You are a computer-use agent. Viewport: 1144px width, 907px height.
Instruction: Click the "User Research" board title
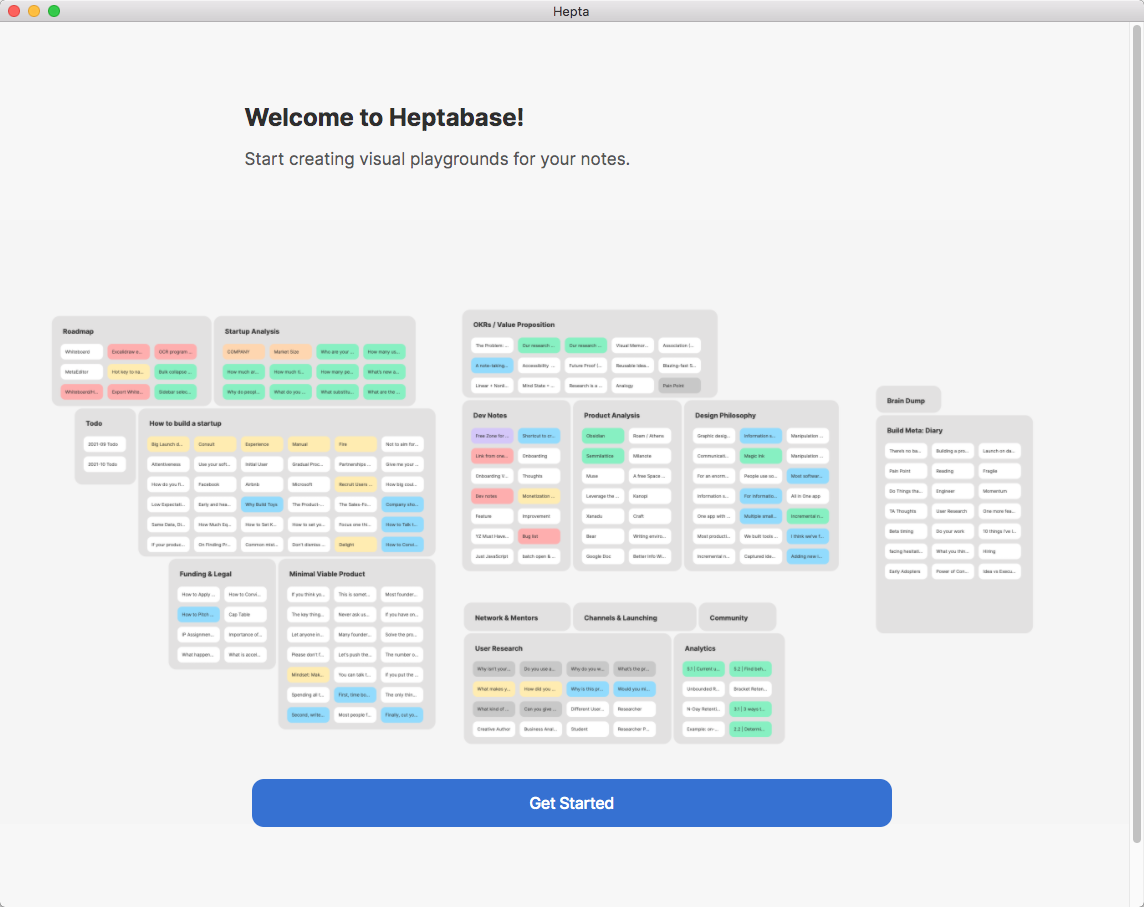pos(498,649)
